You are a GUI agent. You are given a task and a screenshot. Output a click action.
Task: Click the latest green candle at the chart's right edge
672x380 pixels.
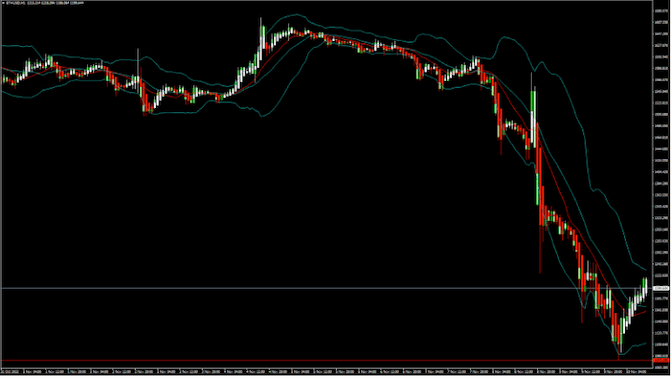pyautogui.click(x=645, y=286)
